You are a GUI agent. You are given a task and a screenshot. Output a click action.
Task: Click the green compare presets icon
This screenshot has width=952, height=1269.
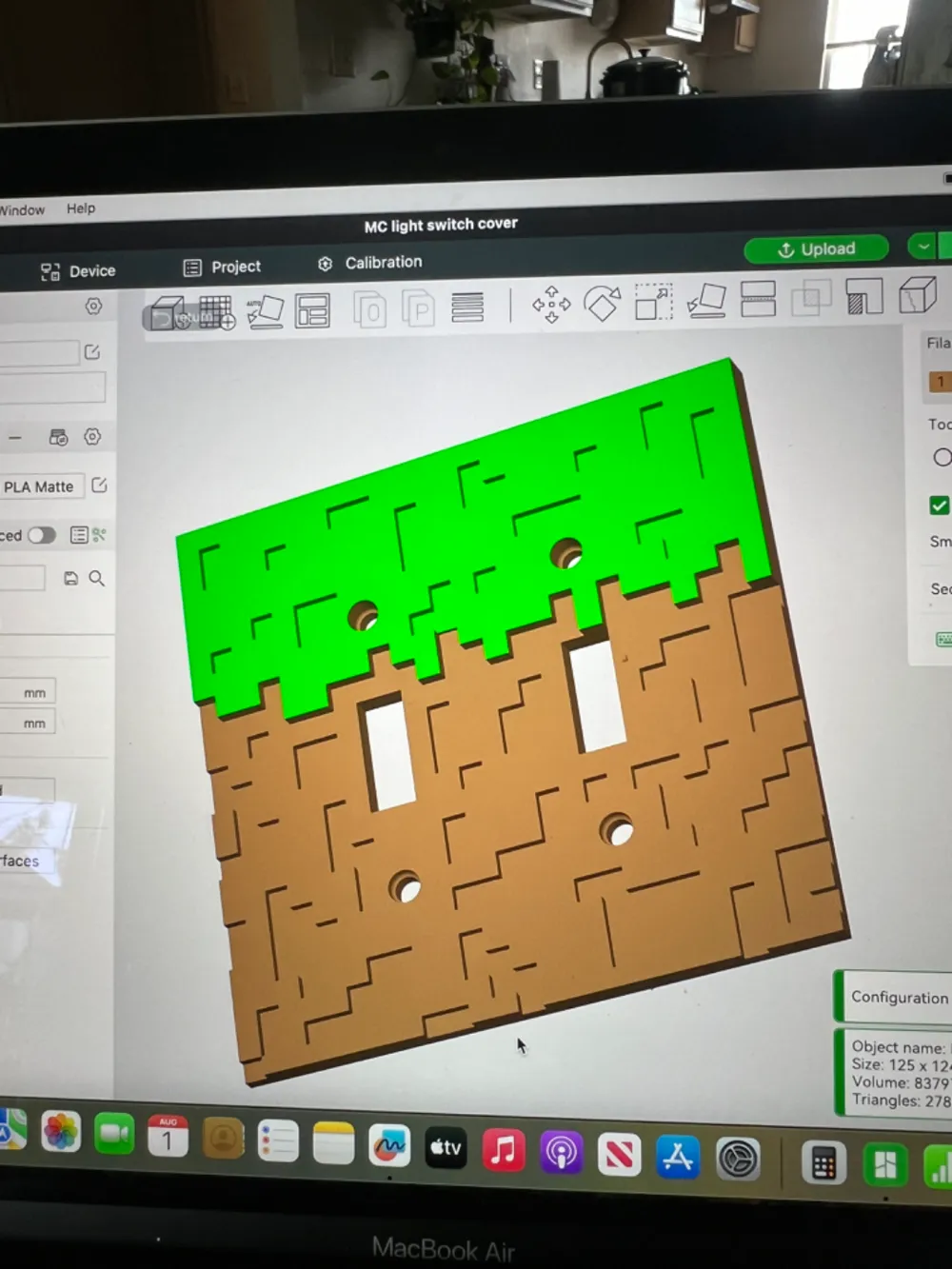click(99, 535)
